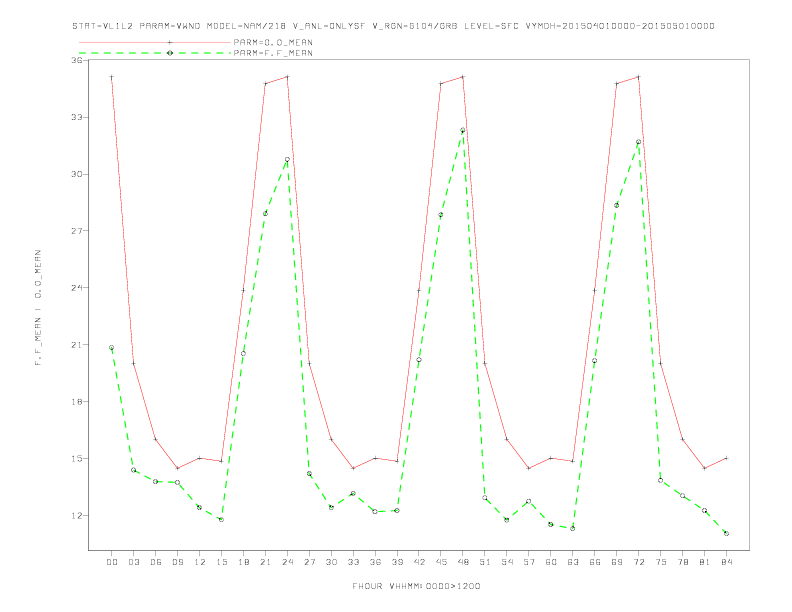Click the y-axis tick label 27
Viewport: 792px width, 612px height.
pyautogui.click(x=76, y=231)
